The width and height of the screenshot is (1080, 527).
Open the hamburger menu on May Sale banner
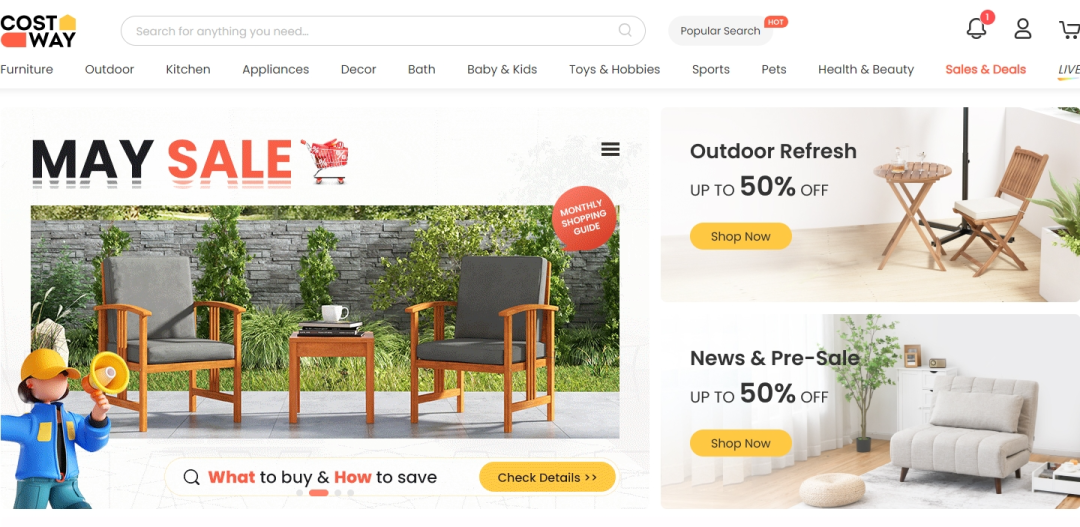[610, 149]
